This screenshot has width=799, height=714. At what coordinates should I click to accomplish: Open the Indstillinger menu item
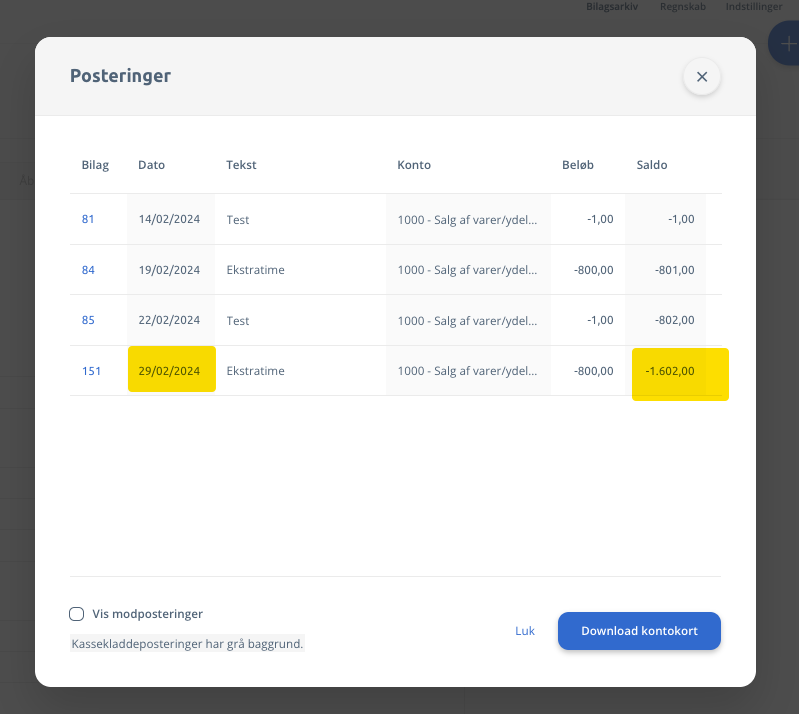tap(754, 6)
